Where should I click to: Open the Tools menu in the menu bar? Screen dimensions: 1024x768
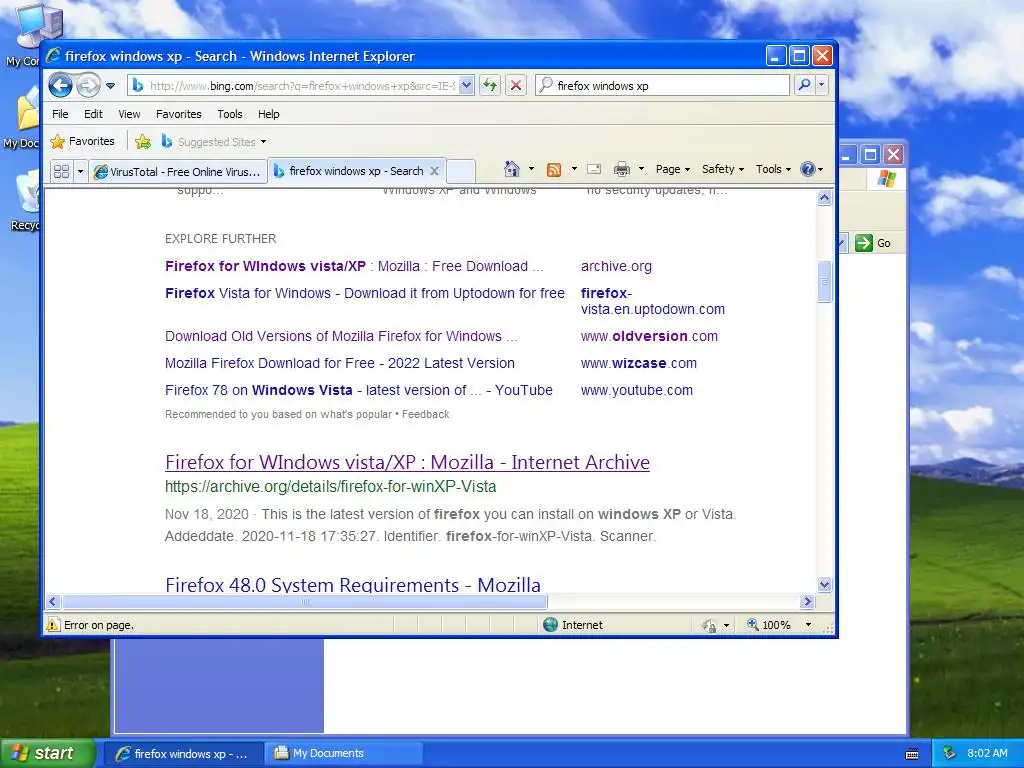(230, 114)
